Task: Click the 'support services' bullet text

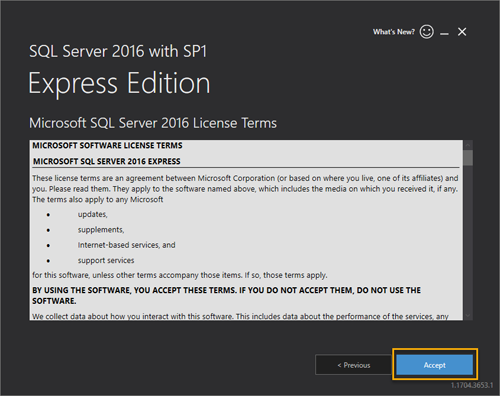Action: (x=106, y=260)
